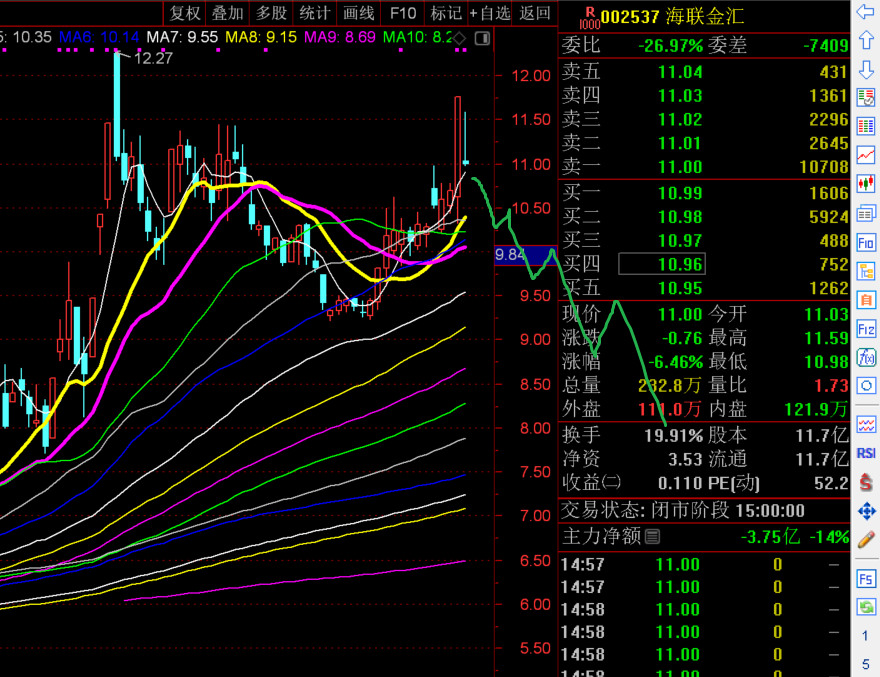This screenshot has width=880, height=677.
Task: Click the MA9 magenta legend label
Action: [x=340, y=38]
